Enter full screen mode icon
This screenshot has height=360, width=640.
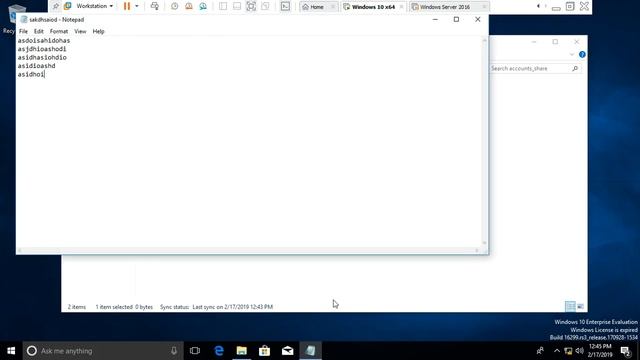tap(251, 6)
